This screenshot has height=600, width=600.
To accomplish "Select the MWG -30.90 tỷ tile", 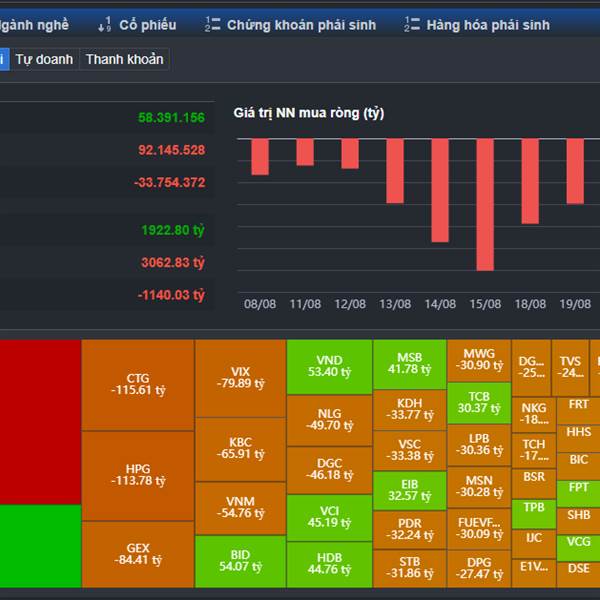I will [479, 360].
